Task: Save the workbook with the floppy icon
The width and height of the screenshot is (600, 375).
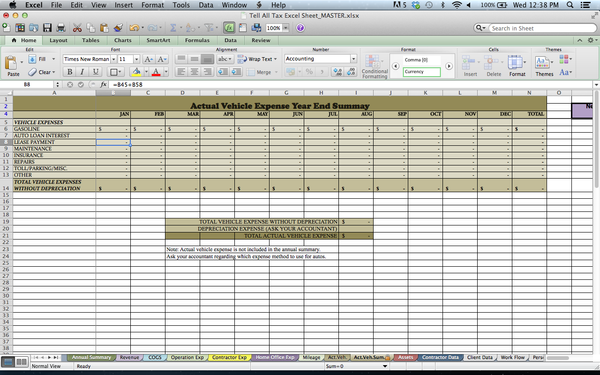Action: coord(47,28)
